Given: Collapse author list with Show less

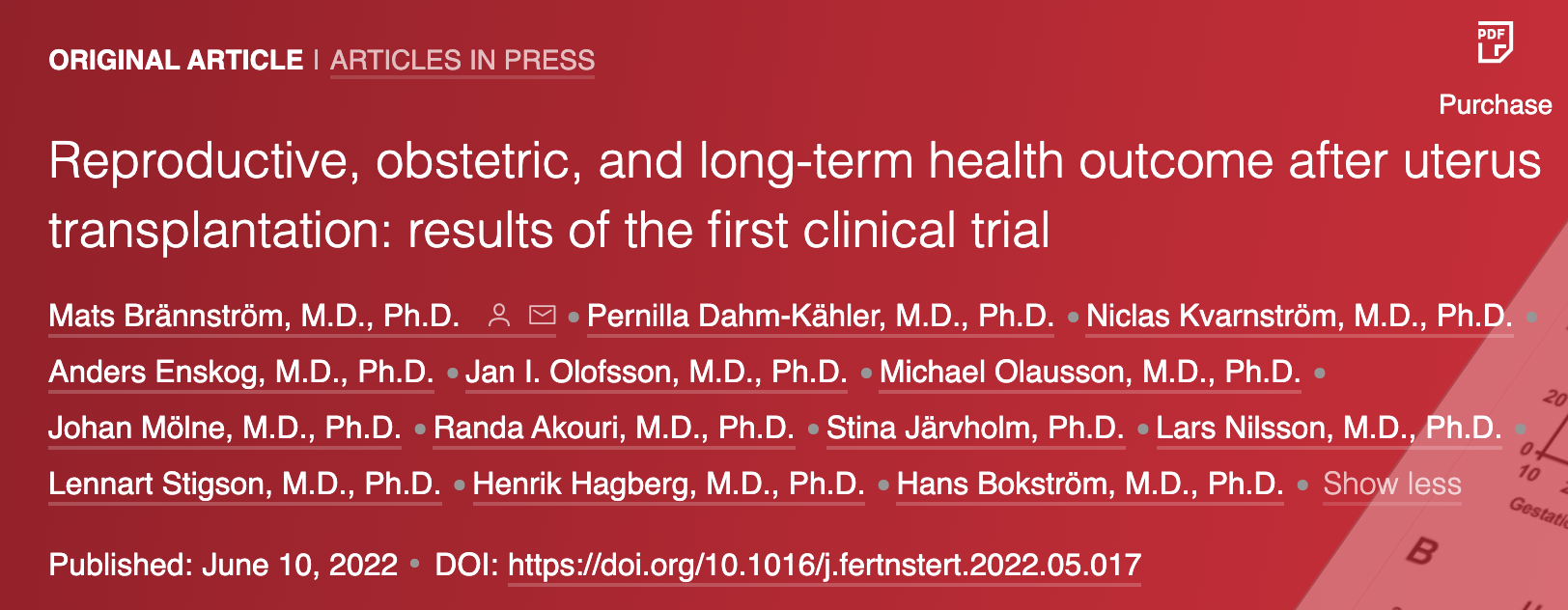Looking at the screenshot, I should pyautogui.click(x=1392, y=484).
